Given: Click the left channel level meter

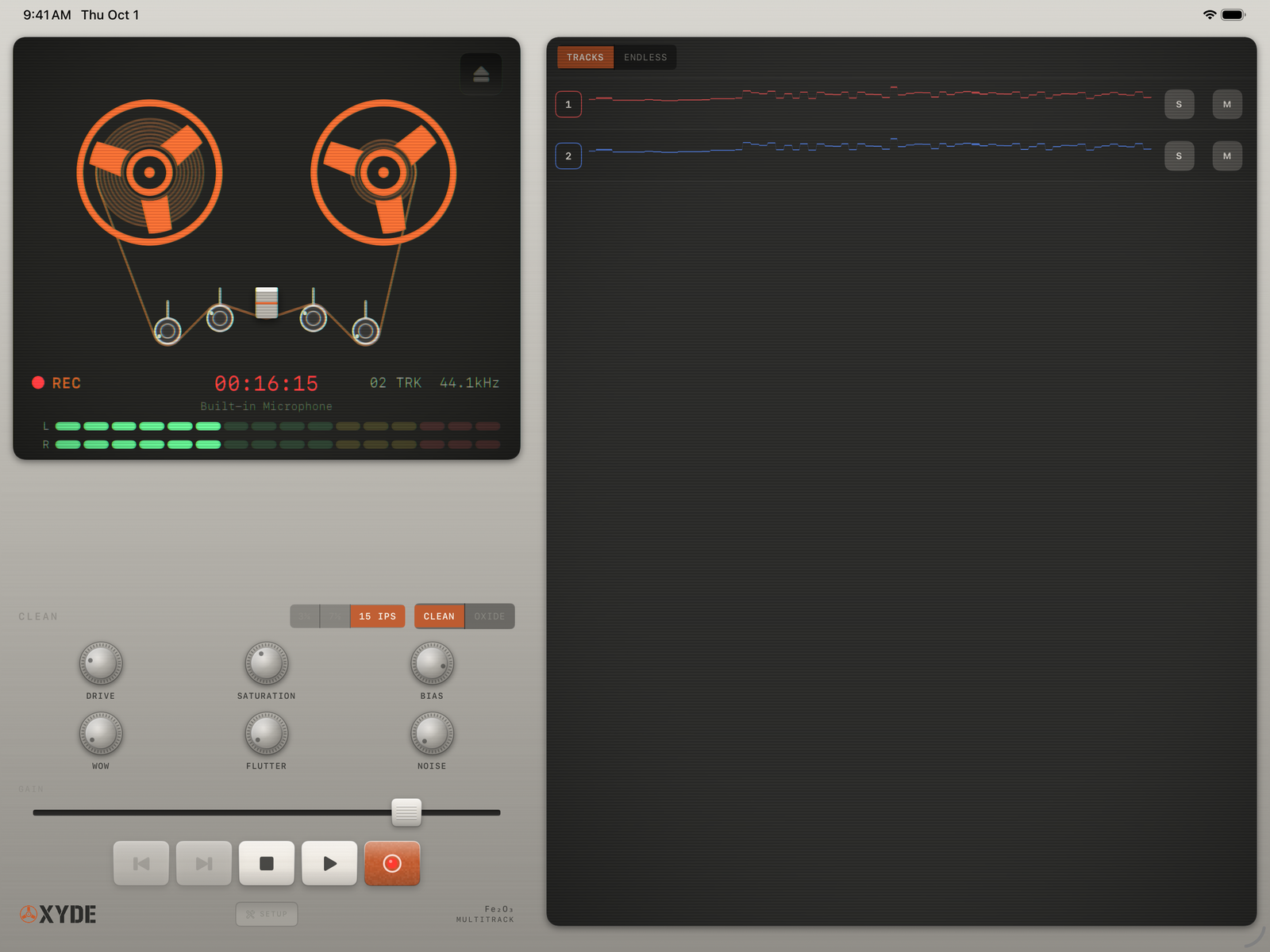Looking at the screenshot, I should click(278, 426).
